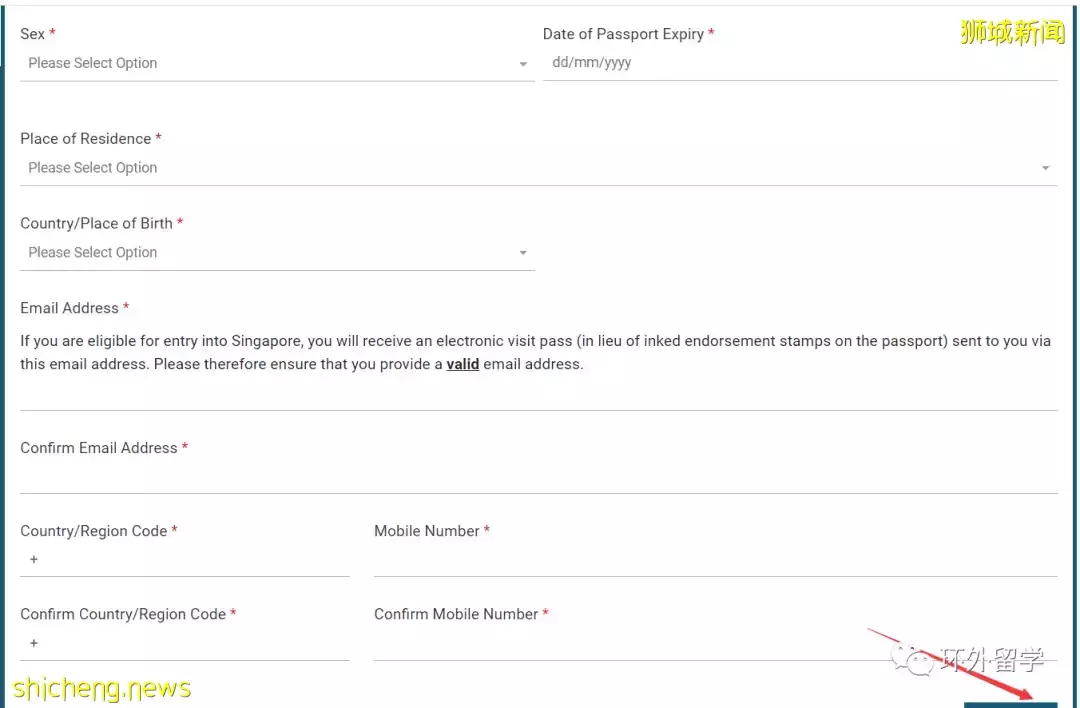Click the underlined 'valid' word
The width and height of the screenshot is (1080, 708).
point(462,364)
